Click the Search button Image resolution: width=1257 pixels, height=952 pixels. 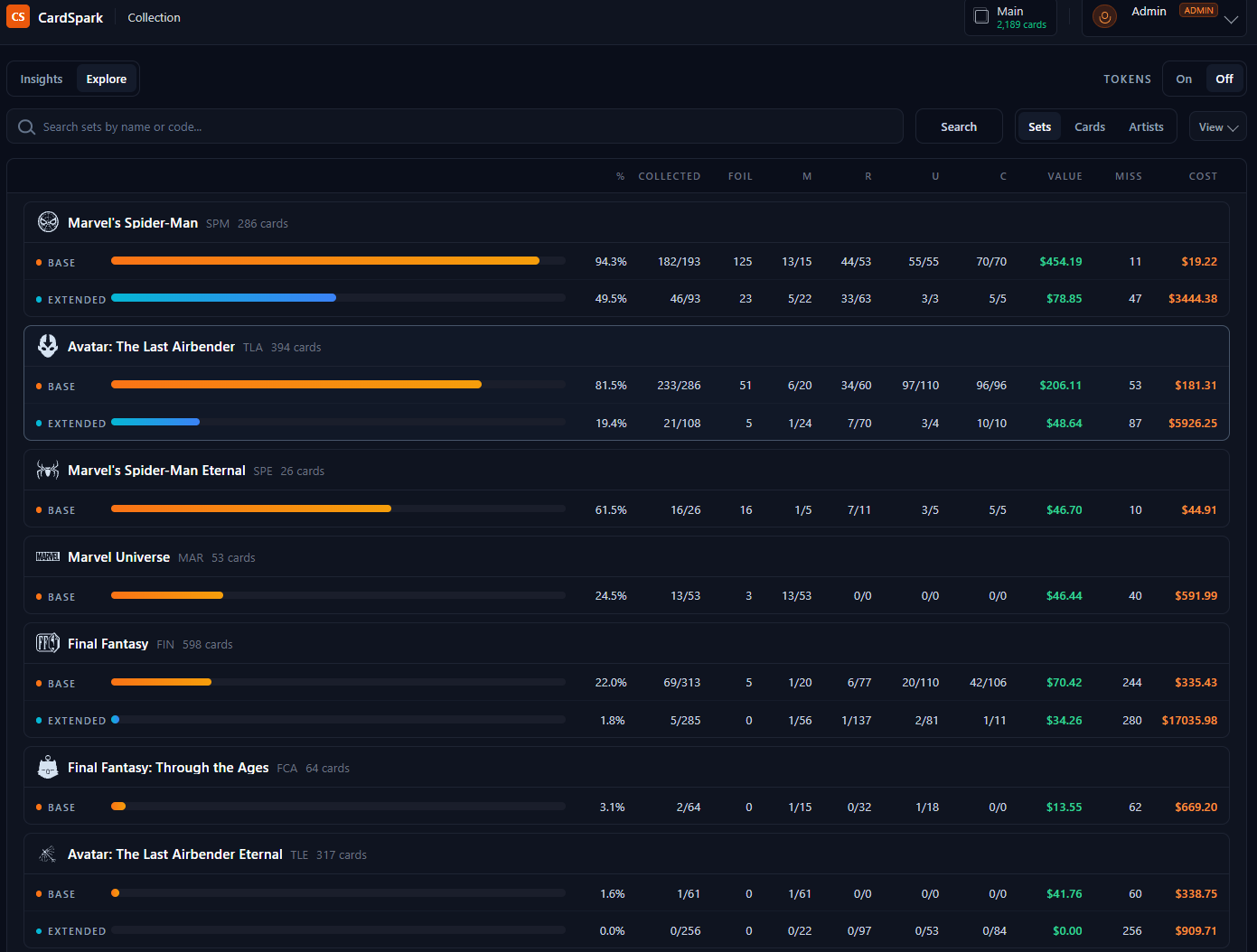click(x=959, y=127)
